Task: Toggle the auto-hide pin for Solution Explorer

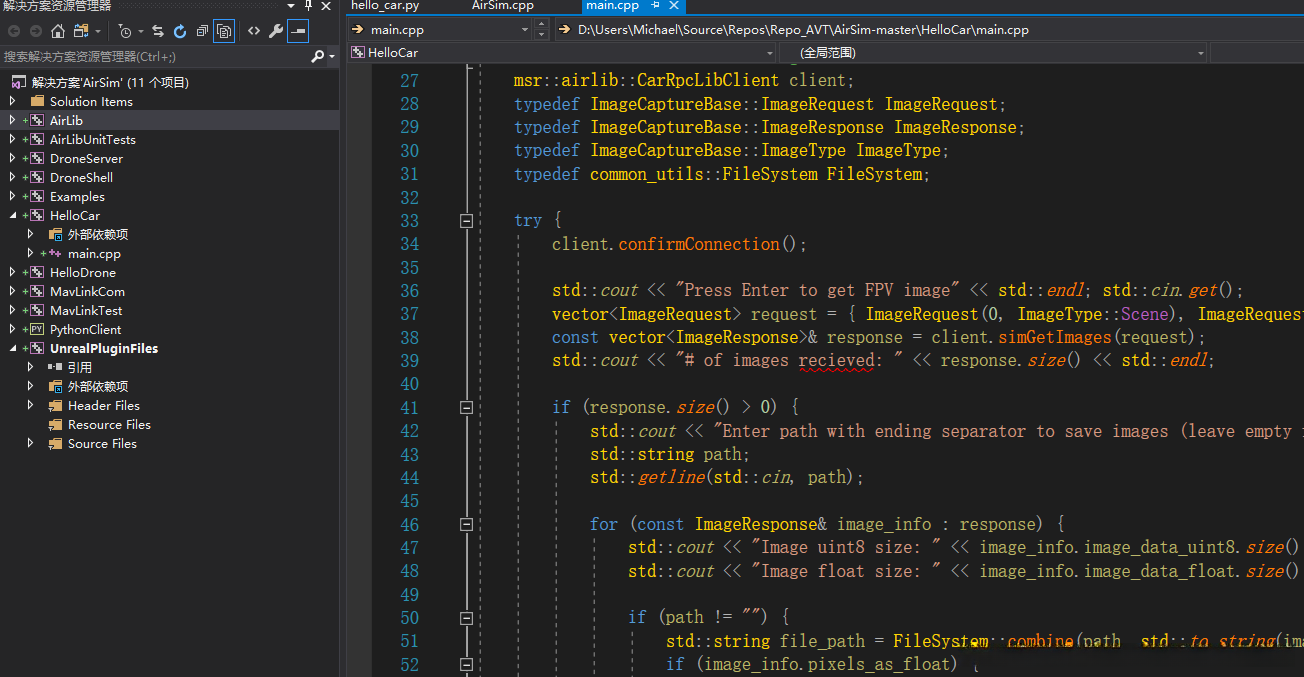Action: click(x=308, y=6)
